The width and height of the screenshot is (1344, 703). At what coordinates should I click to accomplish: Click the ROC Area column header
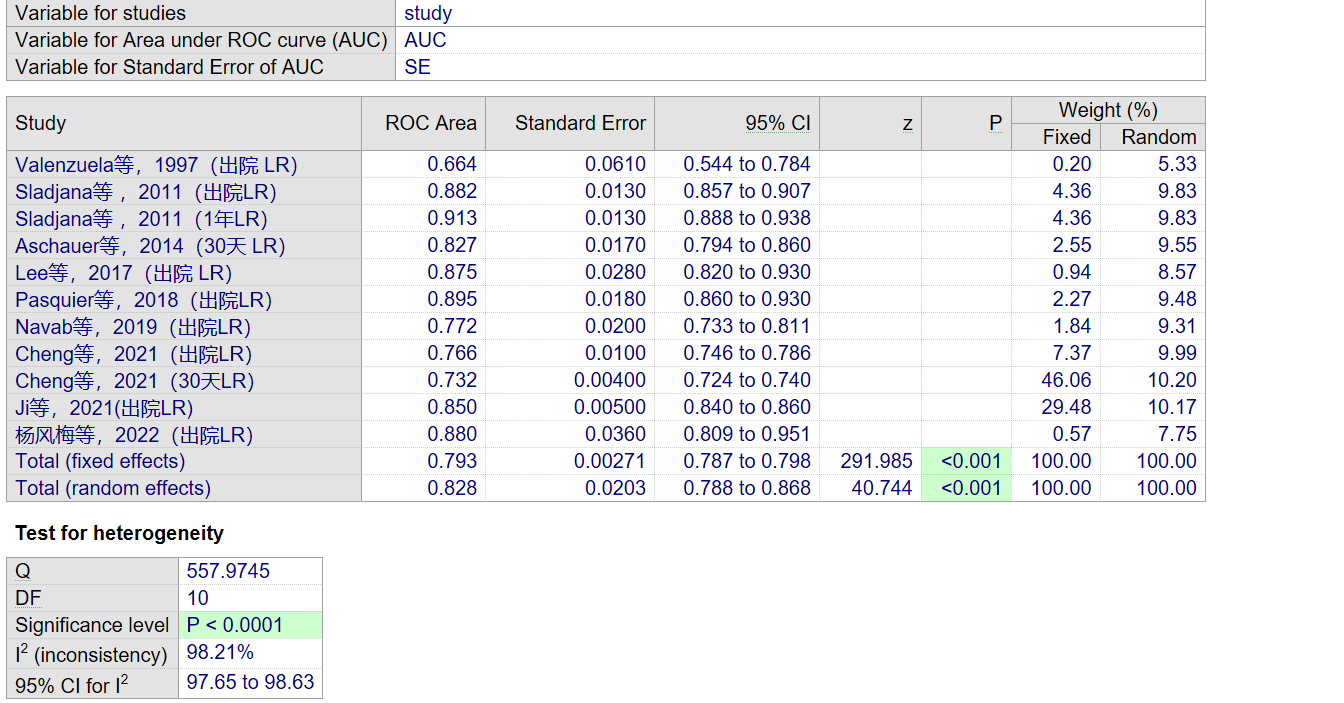coord(431,123)
